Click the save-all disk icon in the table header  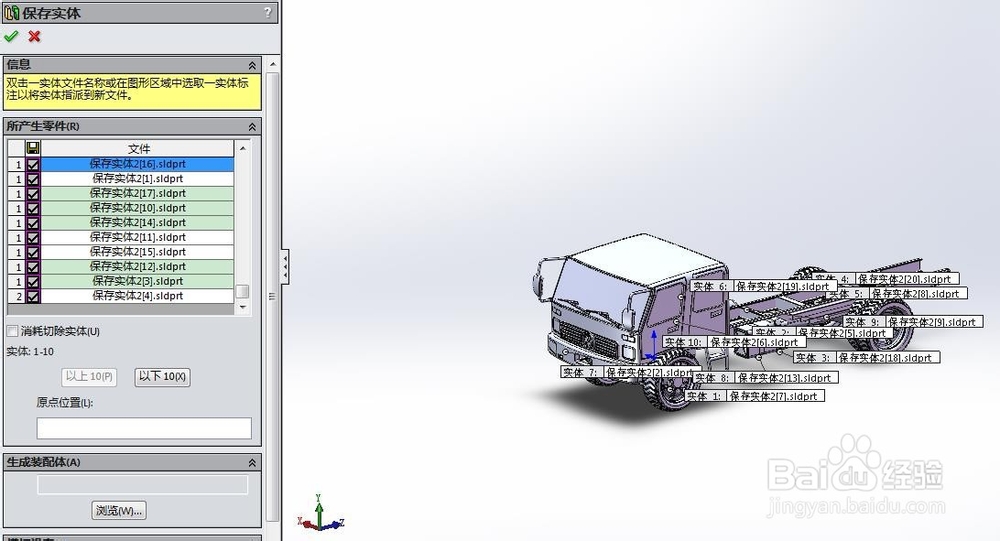(x=33, y=148)
